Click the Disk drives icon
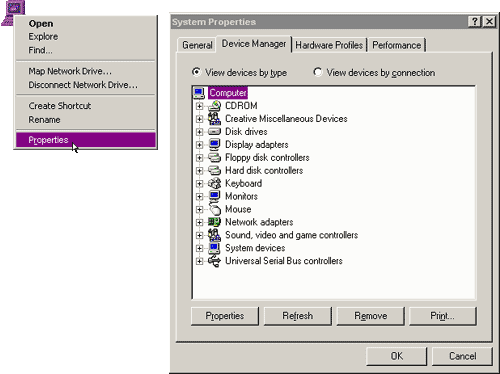The height and width of the screenshot is (374, 500). click(214, 132)
